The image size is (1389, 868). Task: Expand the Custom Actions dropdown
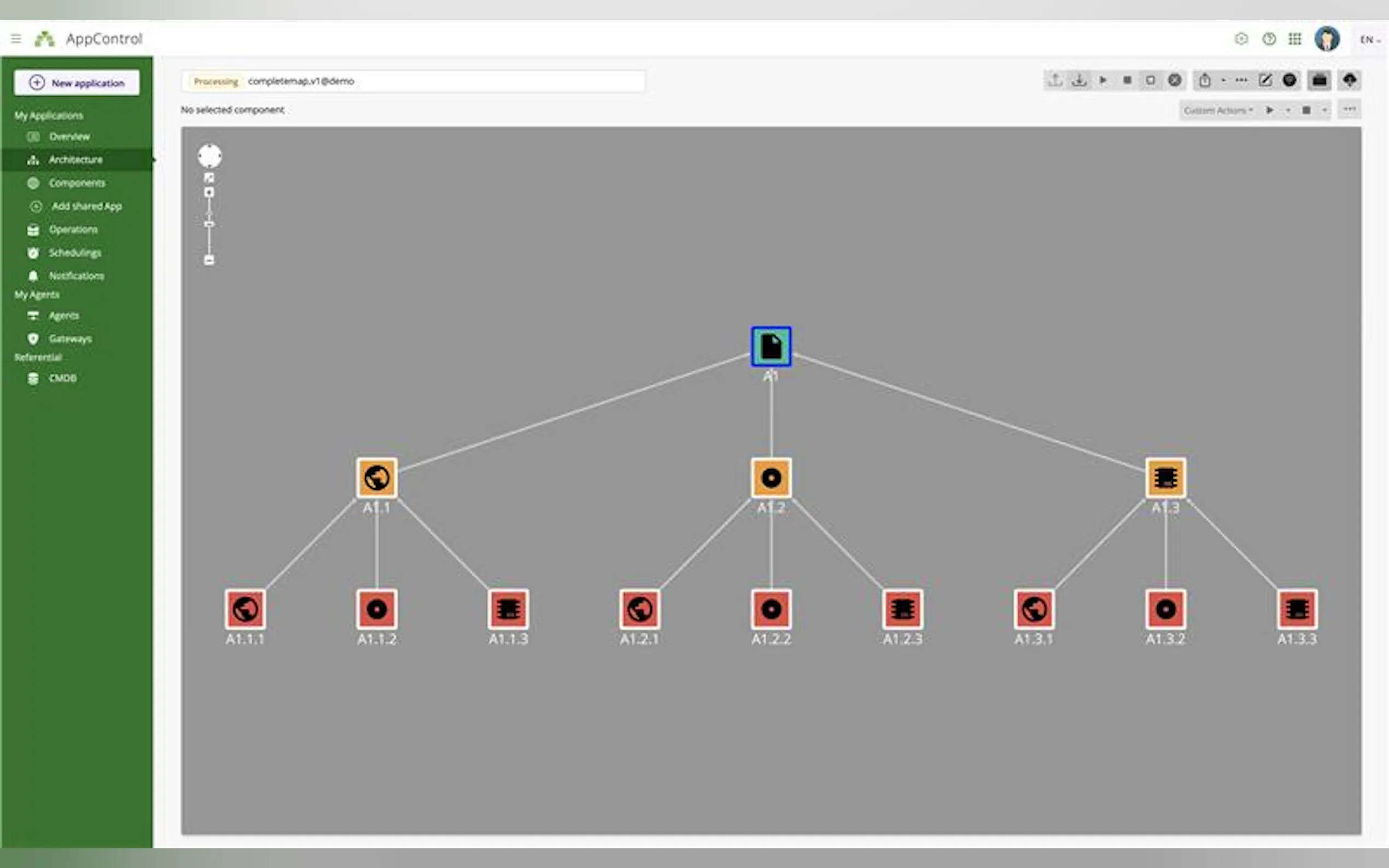tap(1218, 110)
